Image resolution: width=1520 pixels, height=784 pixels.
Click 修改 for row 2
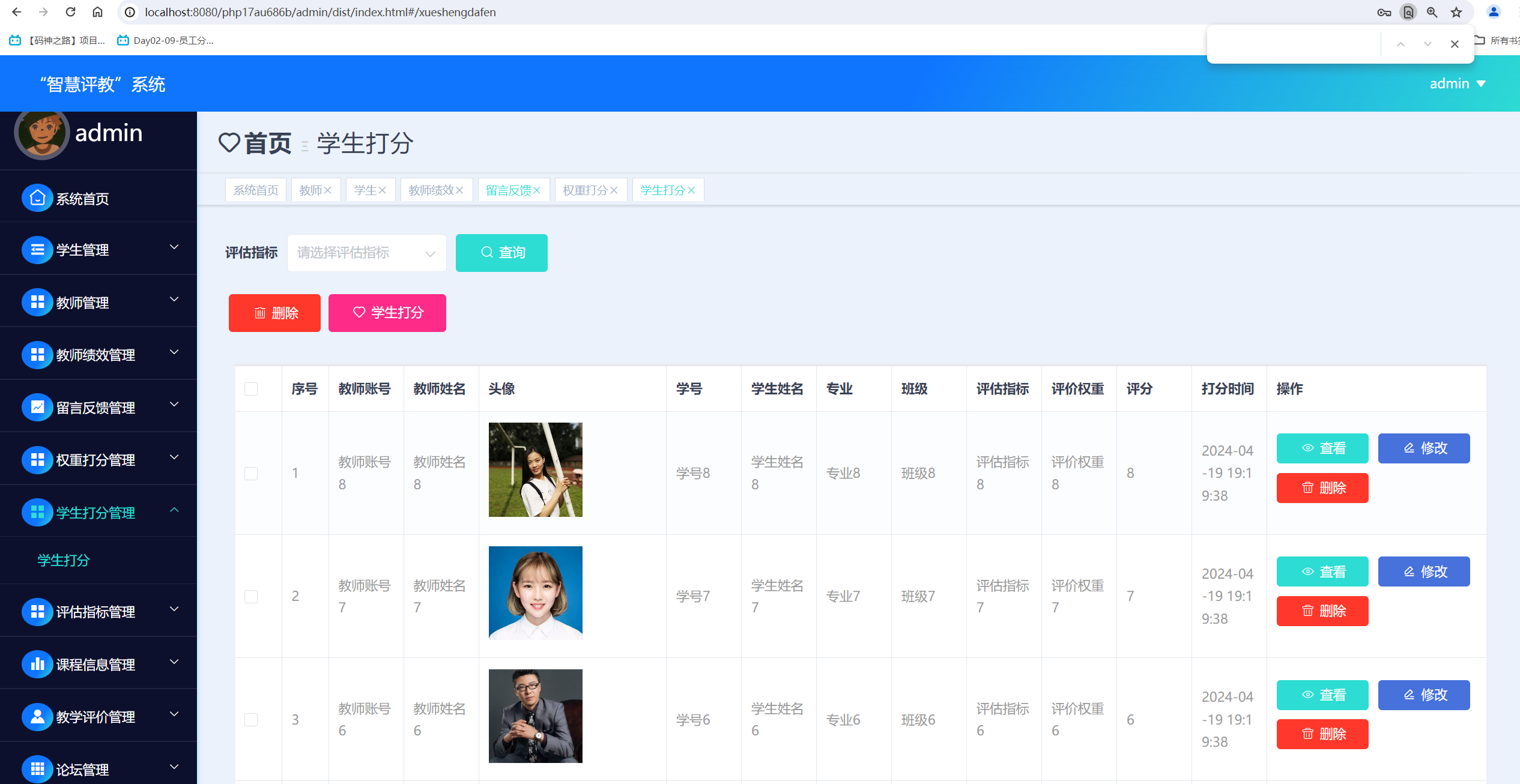pyautogui.click(x=1424, y=571)
